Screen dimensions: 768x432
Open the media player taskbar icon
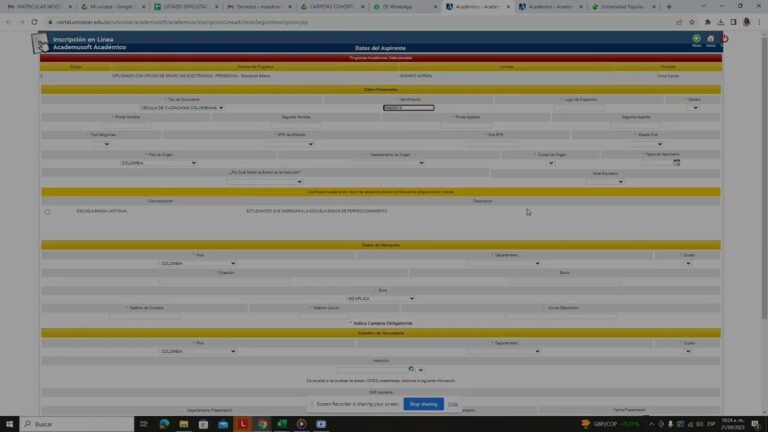[x=301, y=424]
